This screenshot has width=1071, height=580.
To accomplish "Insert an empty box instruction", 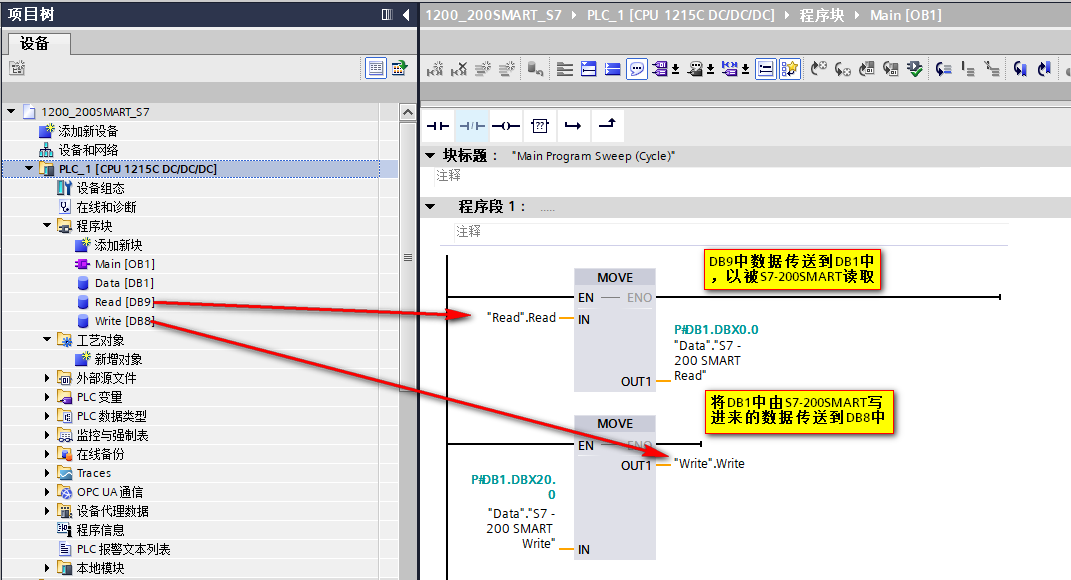I will (x=539, y=125).
